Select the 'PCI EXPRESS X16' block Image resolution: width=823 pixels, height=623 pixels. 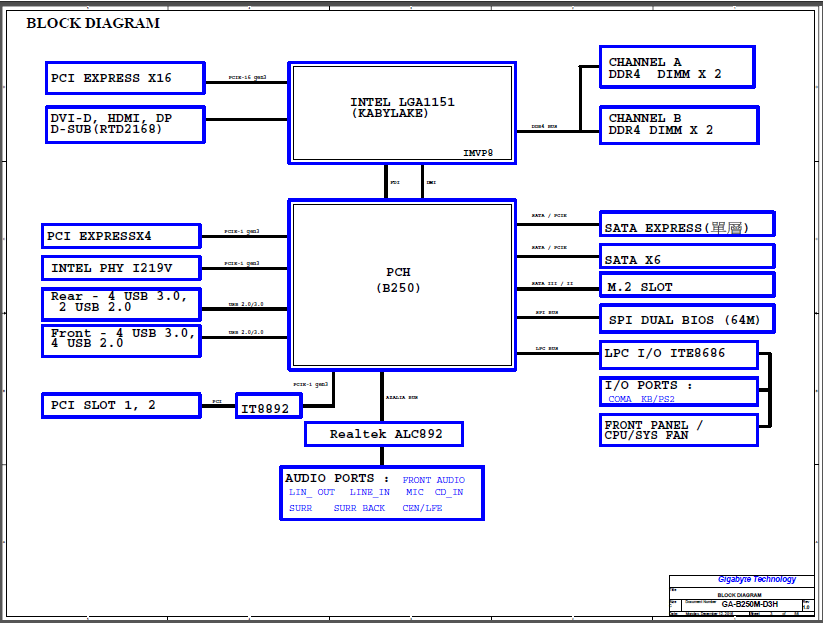[x=125, y=78]
